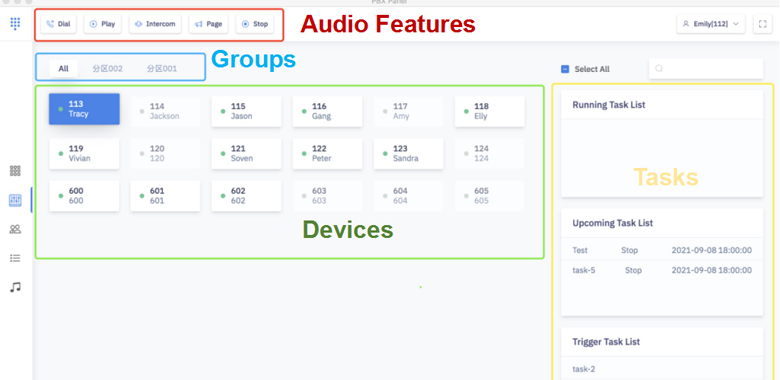The width and height of the screenshot is (780, 380).
Task: Select device 600
Action: coord(84,196)
